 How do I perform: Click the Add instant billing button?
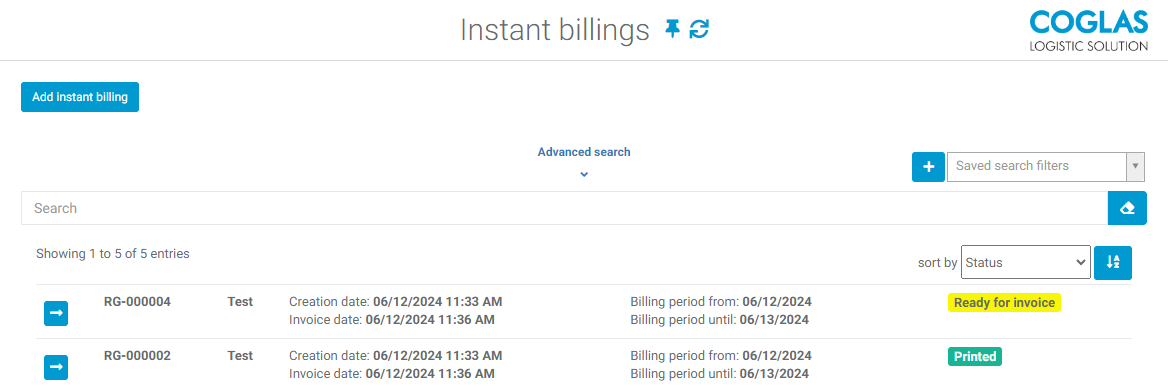[x=80, y=97]
